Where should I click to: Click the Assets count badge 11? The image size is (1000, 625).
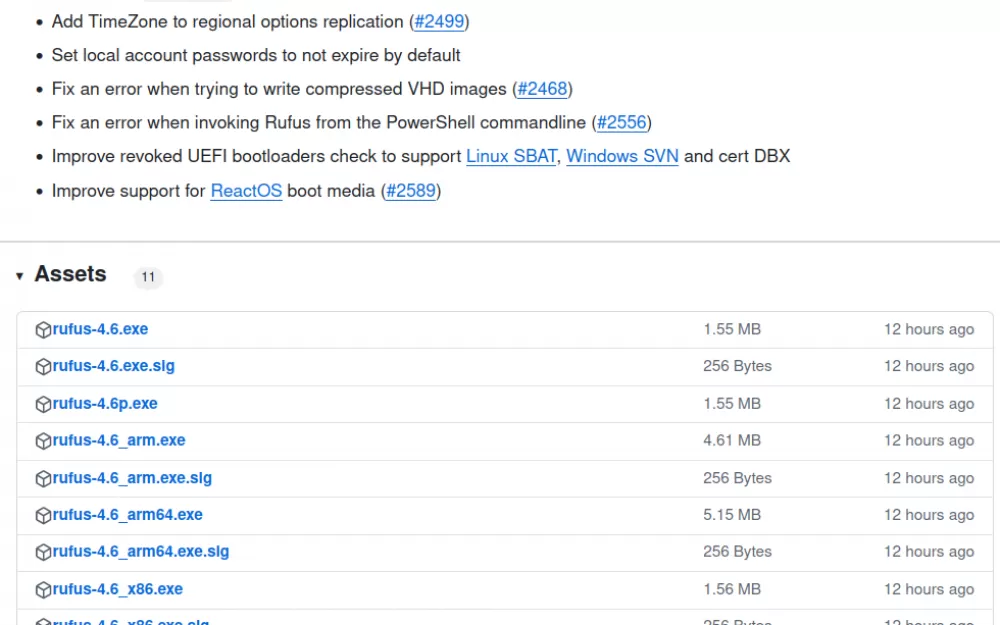(148, 277)
